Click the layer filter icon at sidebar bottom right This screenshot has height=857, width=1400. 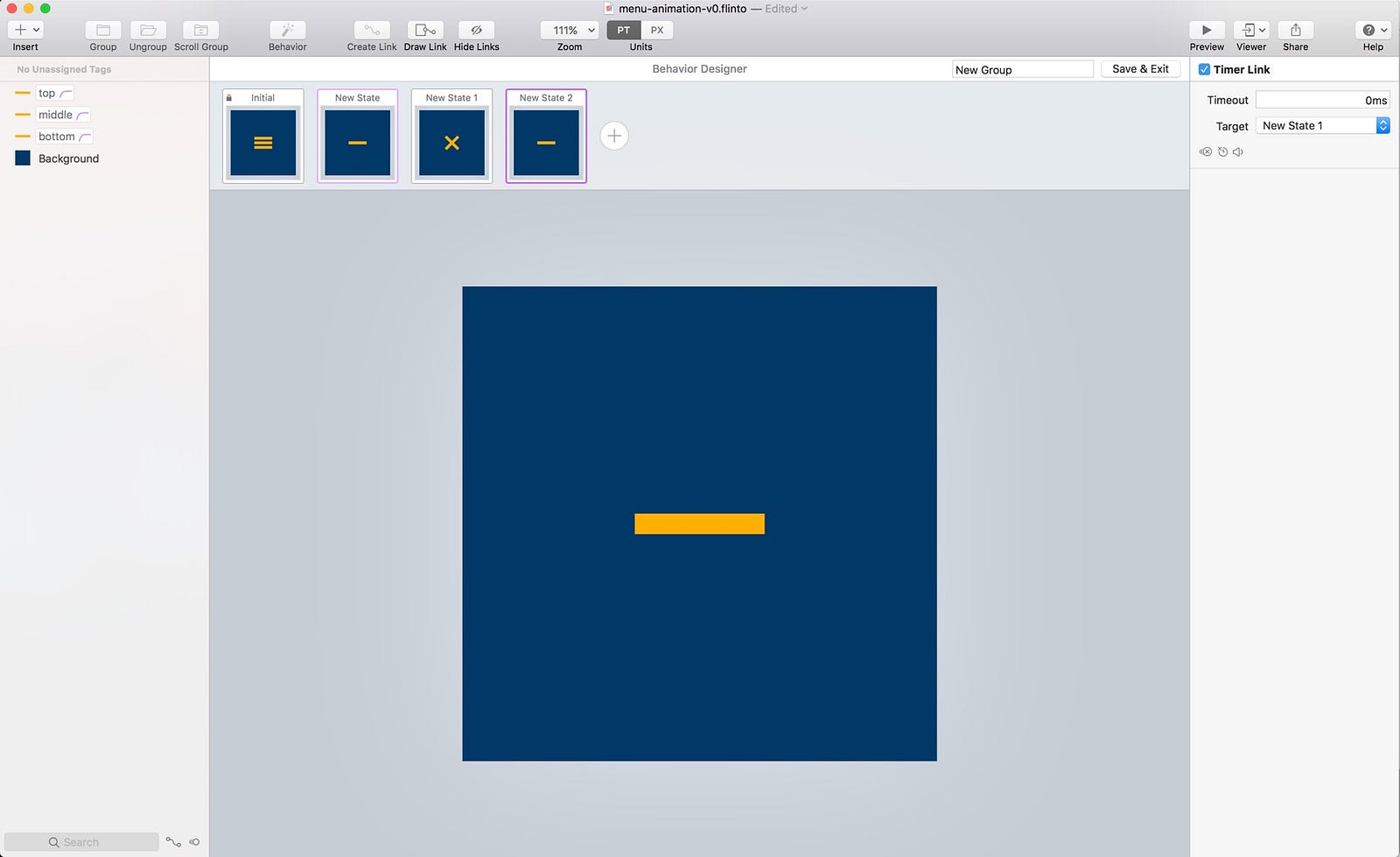[194, 842]
